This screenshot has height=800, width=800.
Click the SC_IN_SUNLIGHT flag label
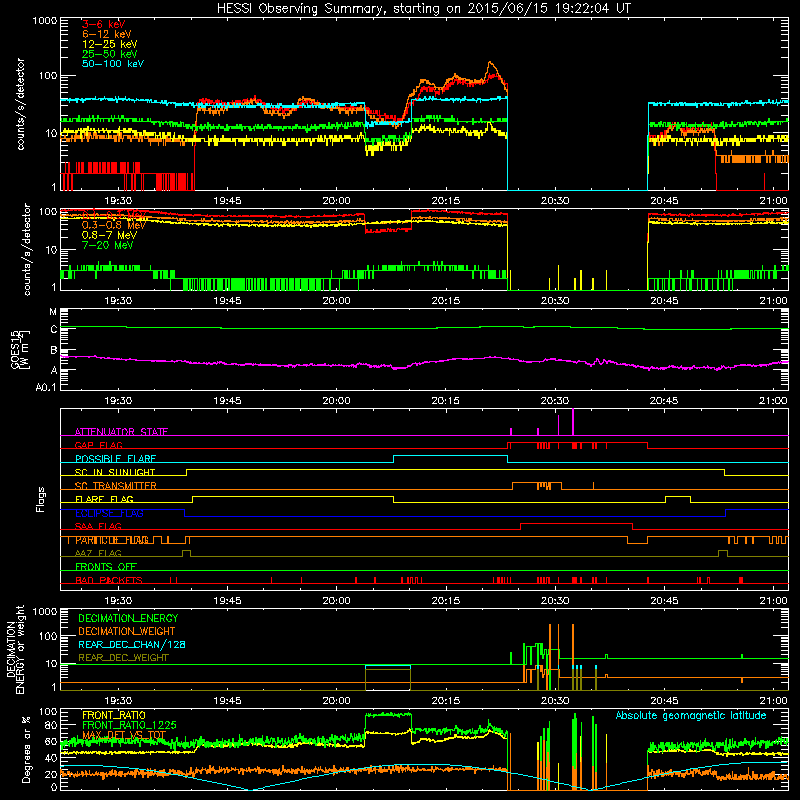tap(115, 472)
